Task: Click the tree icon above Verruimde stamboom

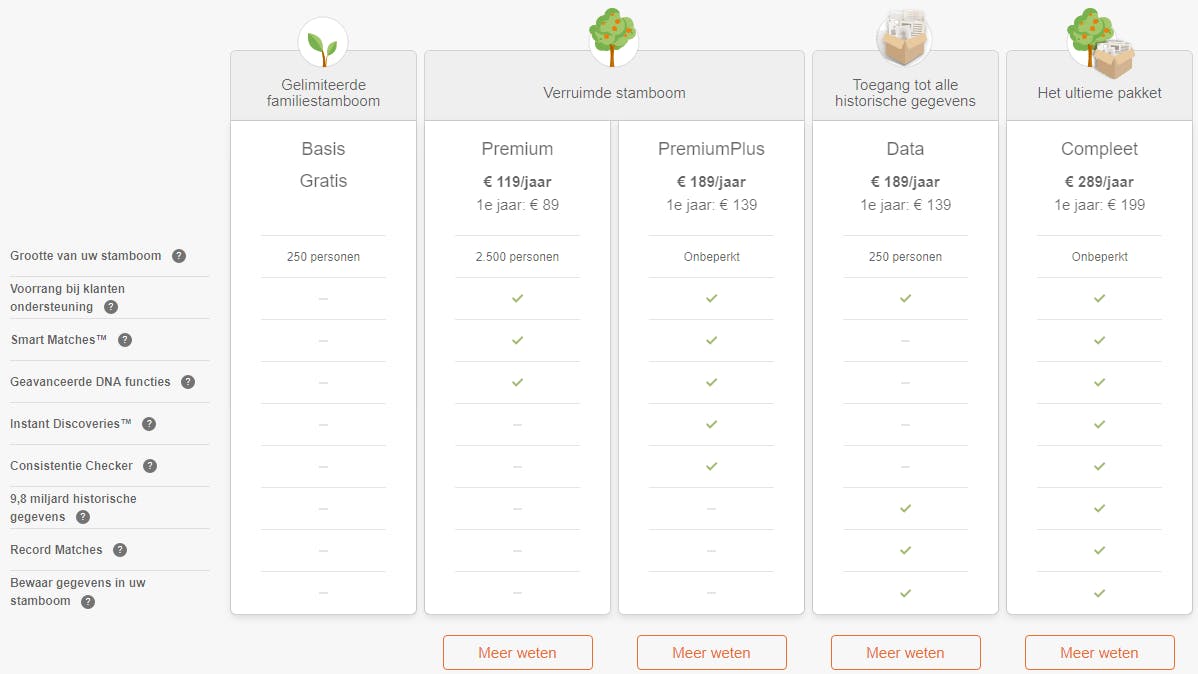Action: pyautogui.click(x=613, y=38)
